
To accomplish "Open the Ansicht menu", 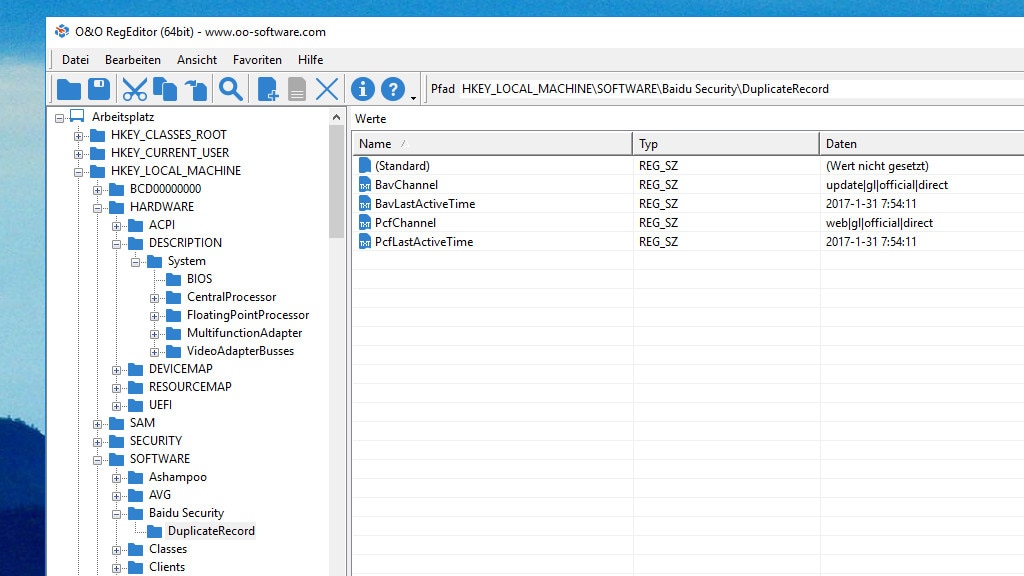I will tap(197, 59).
